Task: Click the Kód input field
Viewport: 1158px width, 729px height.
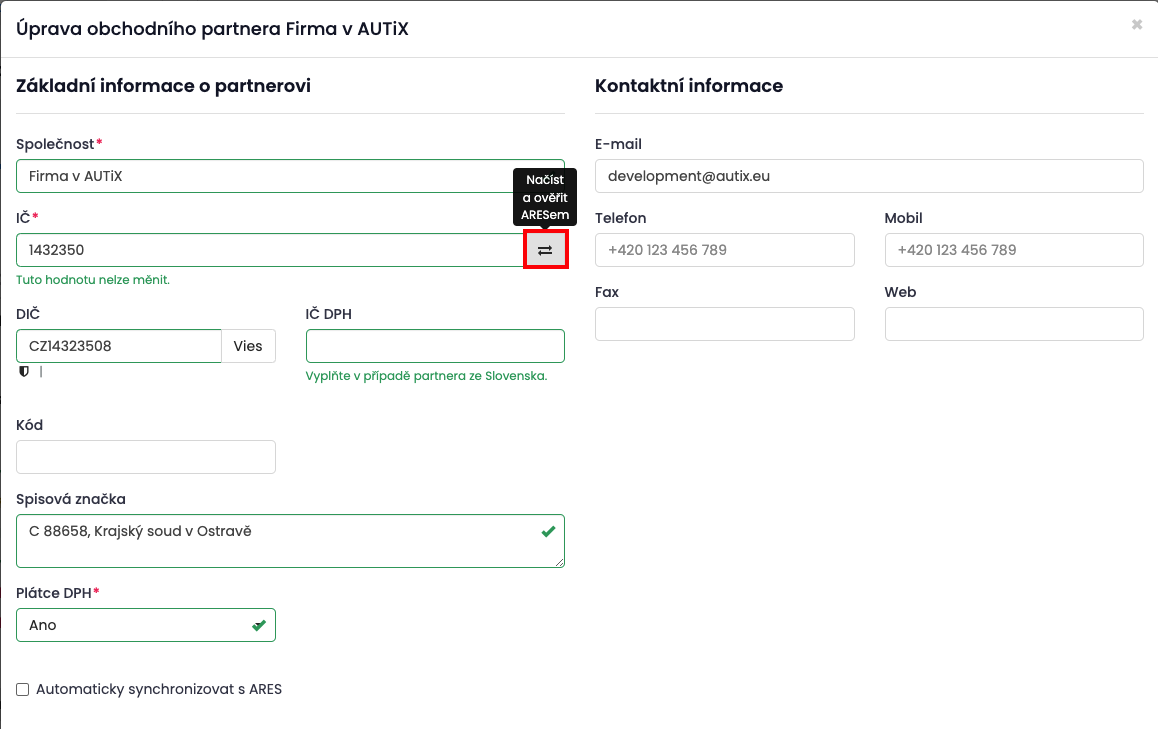Action: 146,457
